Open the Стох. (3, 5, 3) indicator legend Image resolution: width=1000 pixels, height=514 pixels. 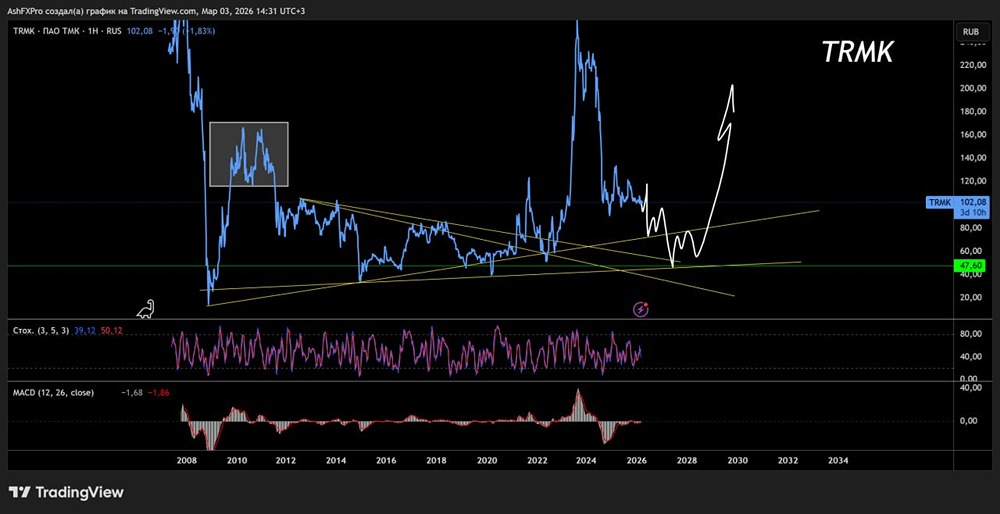41,330
